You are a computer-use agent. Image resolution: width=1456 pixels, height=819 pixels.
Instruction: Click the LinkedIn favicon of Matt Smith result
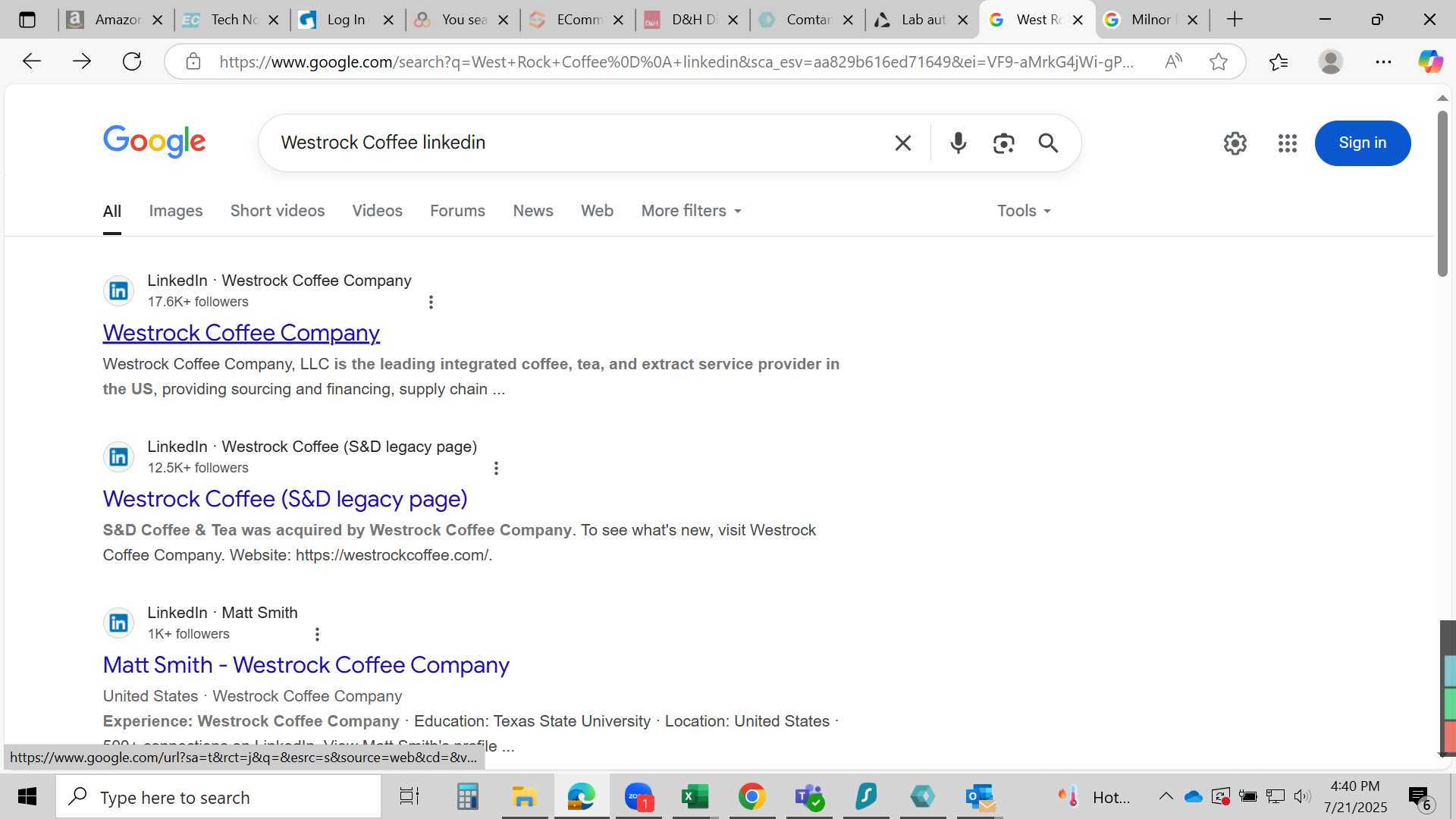click(118, 623)
